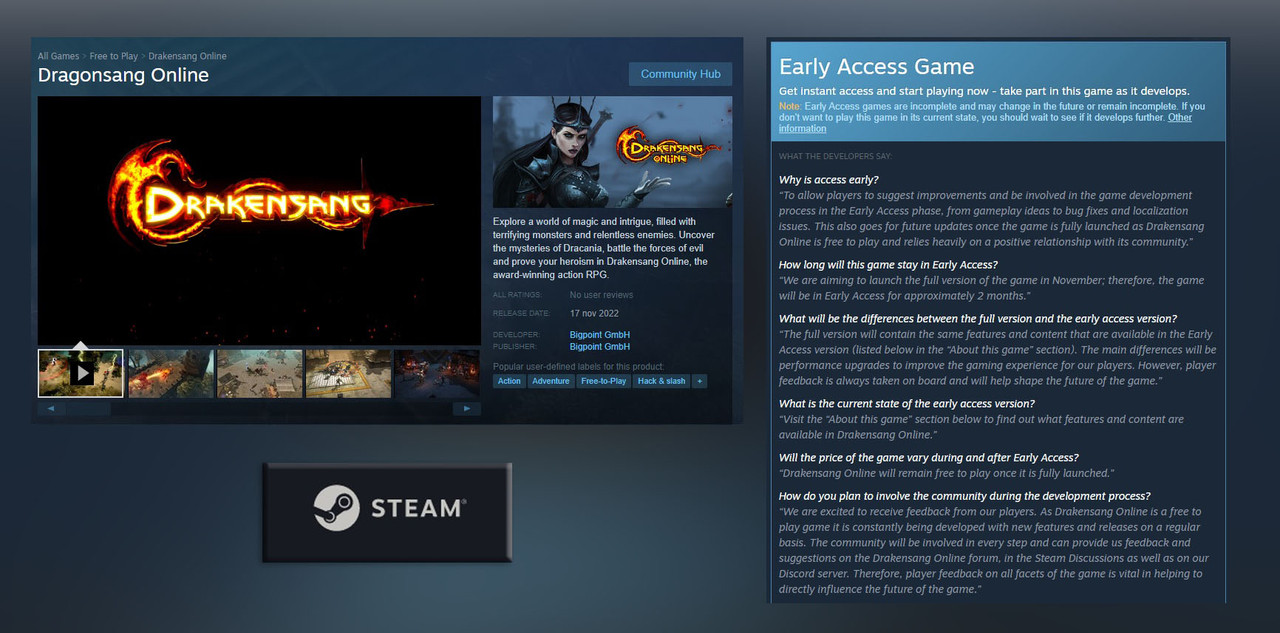The image size is (1280, 633).
Task: Click the Steam logo button
Action: pos(387,512)
